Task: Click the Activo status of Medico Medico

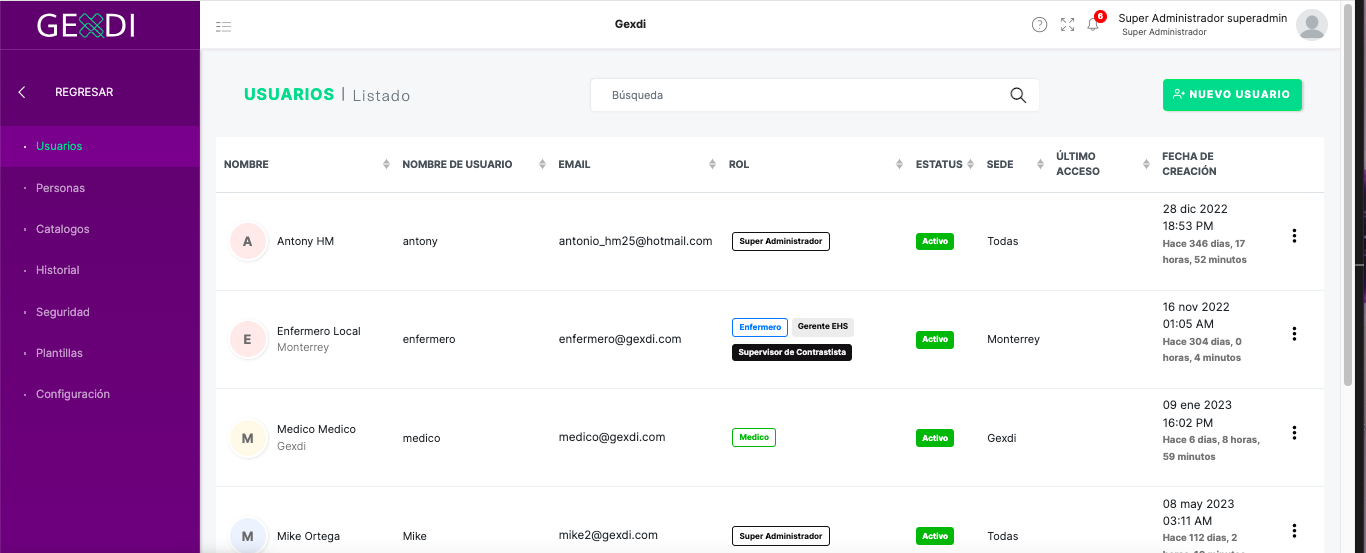Action: (x=935, y=438)
